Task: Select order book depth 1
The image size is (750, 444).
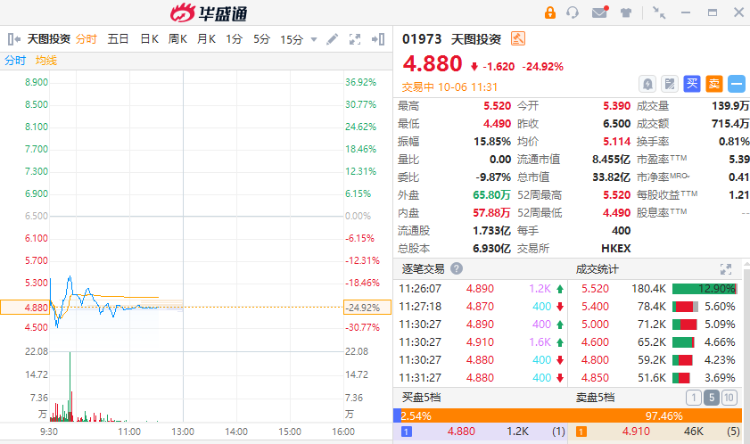Action: coord(693,398)
